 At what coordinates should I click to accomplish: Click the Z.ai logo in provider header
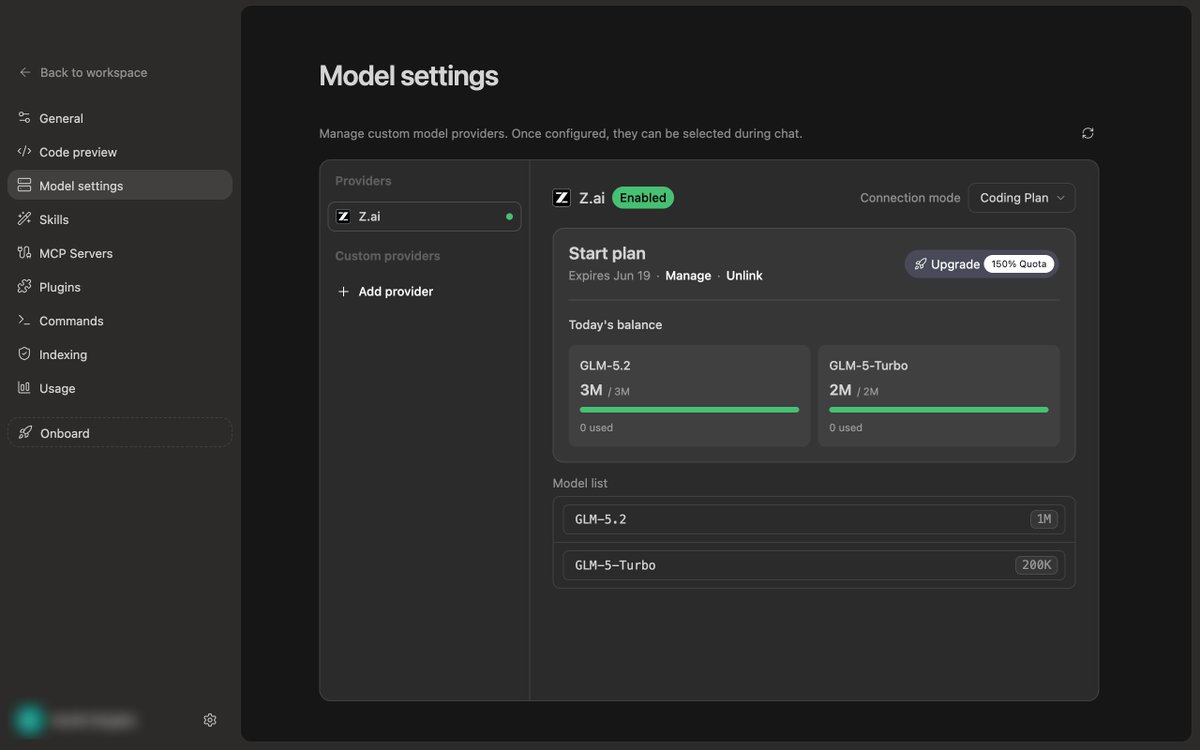pyautogui.click(x=562, y=198)
